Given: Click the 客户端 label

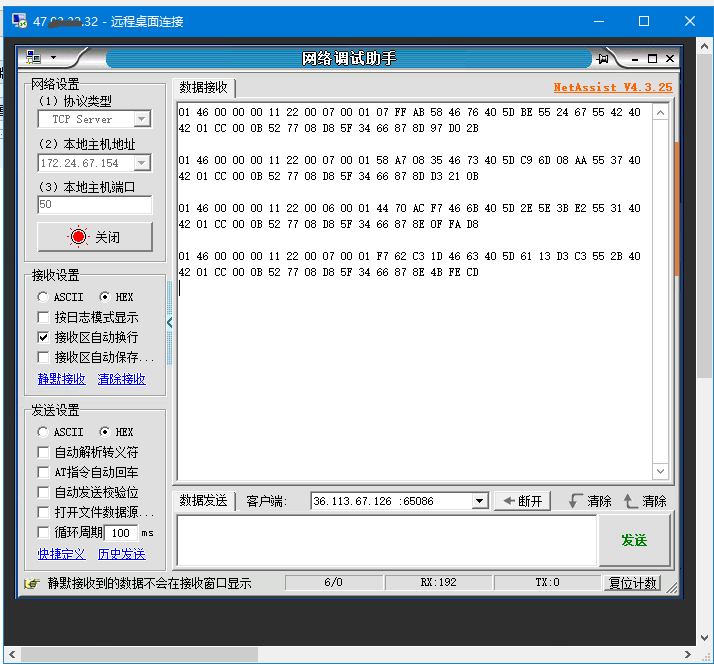Looking at the screenshot, I should pyautogui.click(x=266, y=501).
